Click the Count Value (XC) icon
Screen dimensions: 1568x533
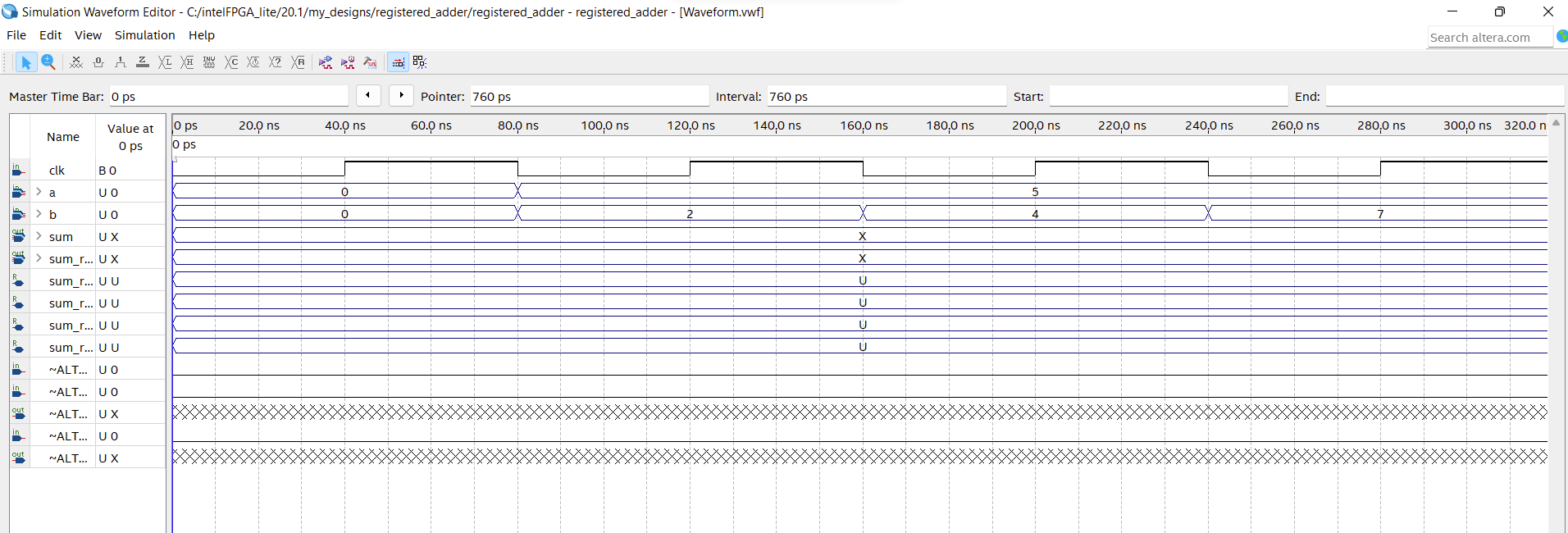[x=231, y=62]
